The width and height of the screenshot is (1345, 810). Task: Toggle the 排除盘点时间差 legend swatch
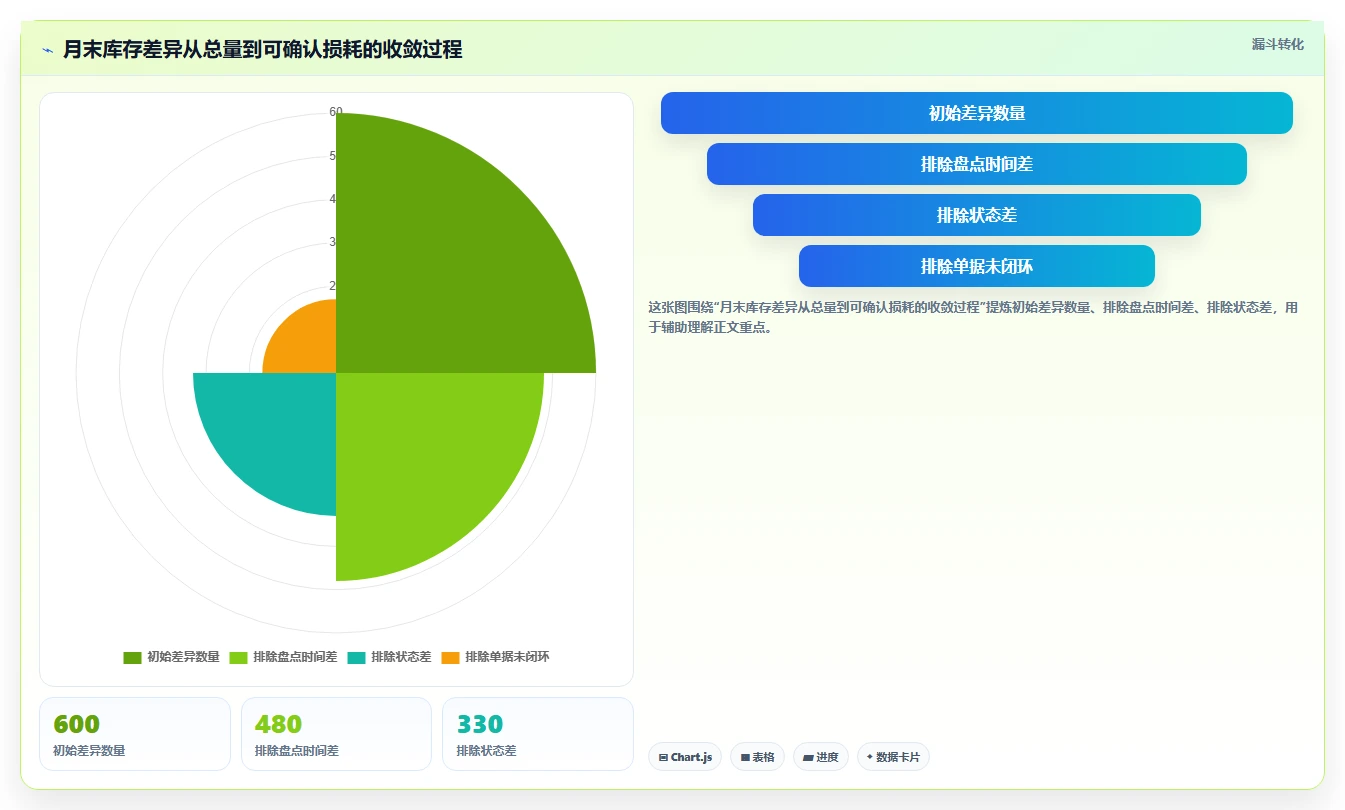(239, 657)
